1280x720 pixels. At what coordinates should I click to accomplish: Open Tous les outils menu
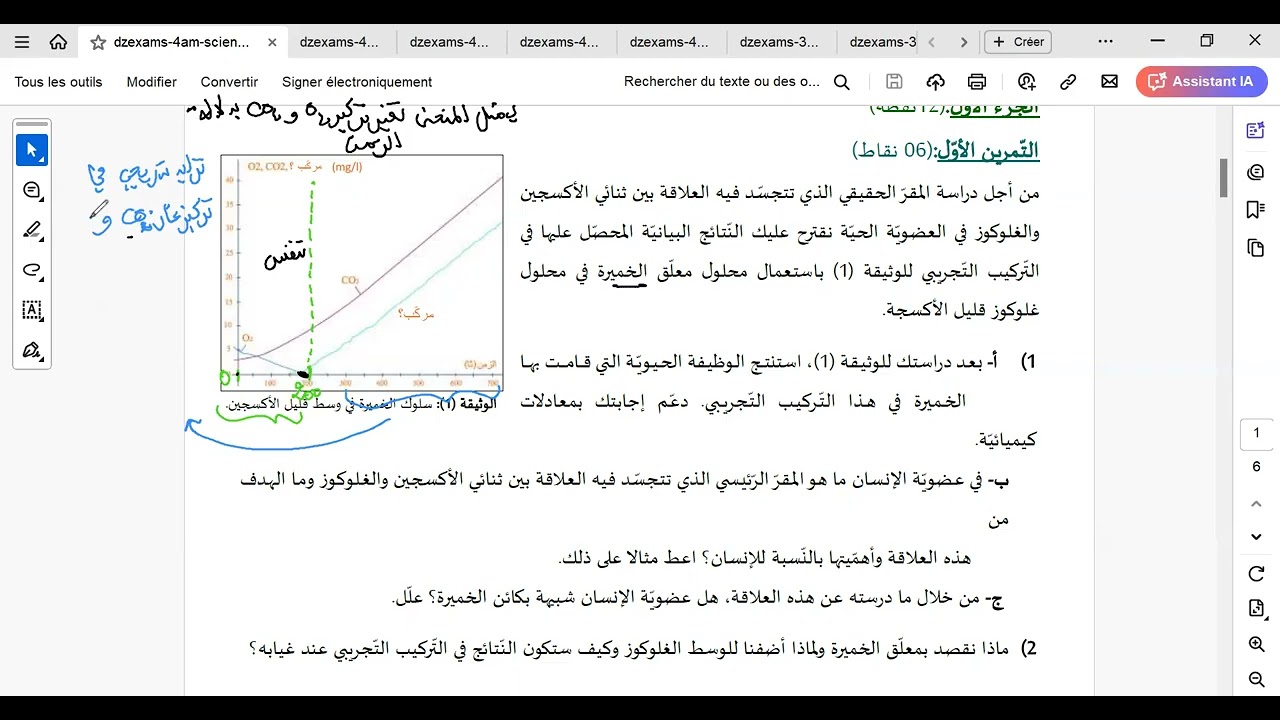pyautogui.click(x=58, y=82)
